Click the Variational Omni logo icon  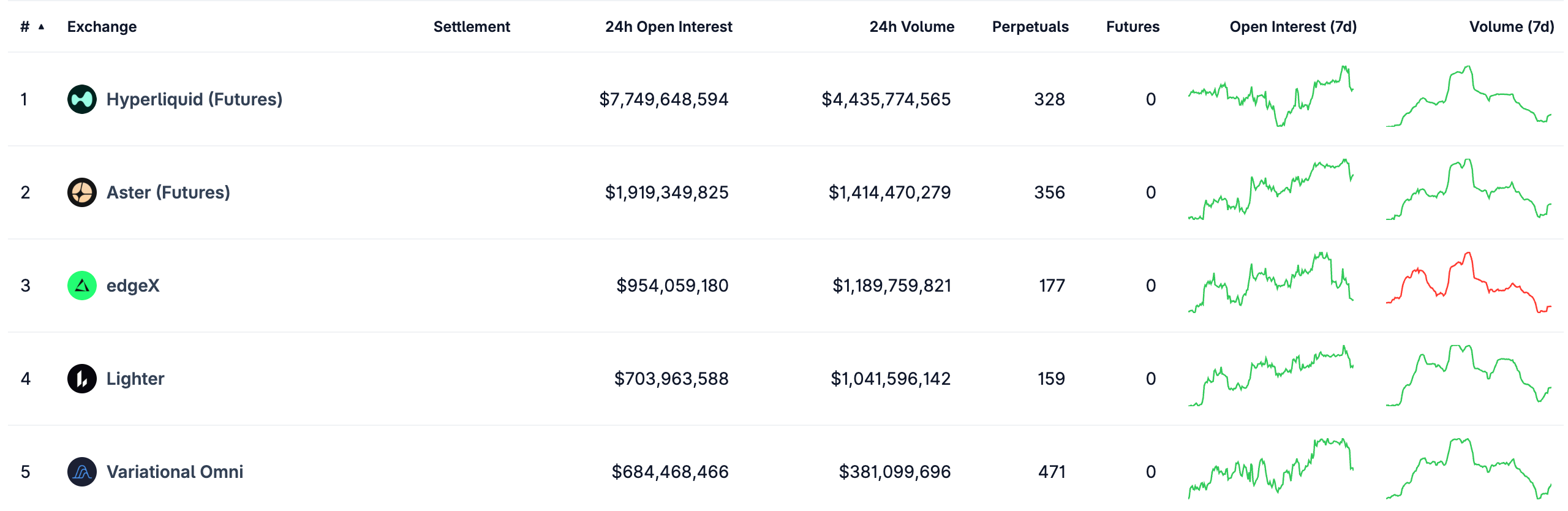81,472
